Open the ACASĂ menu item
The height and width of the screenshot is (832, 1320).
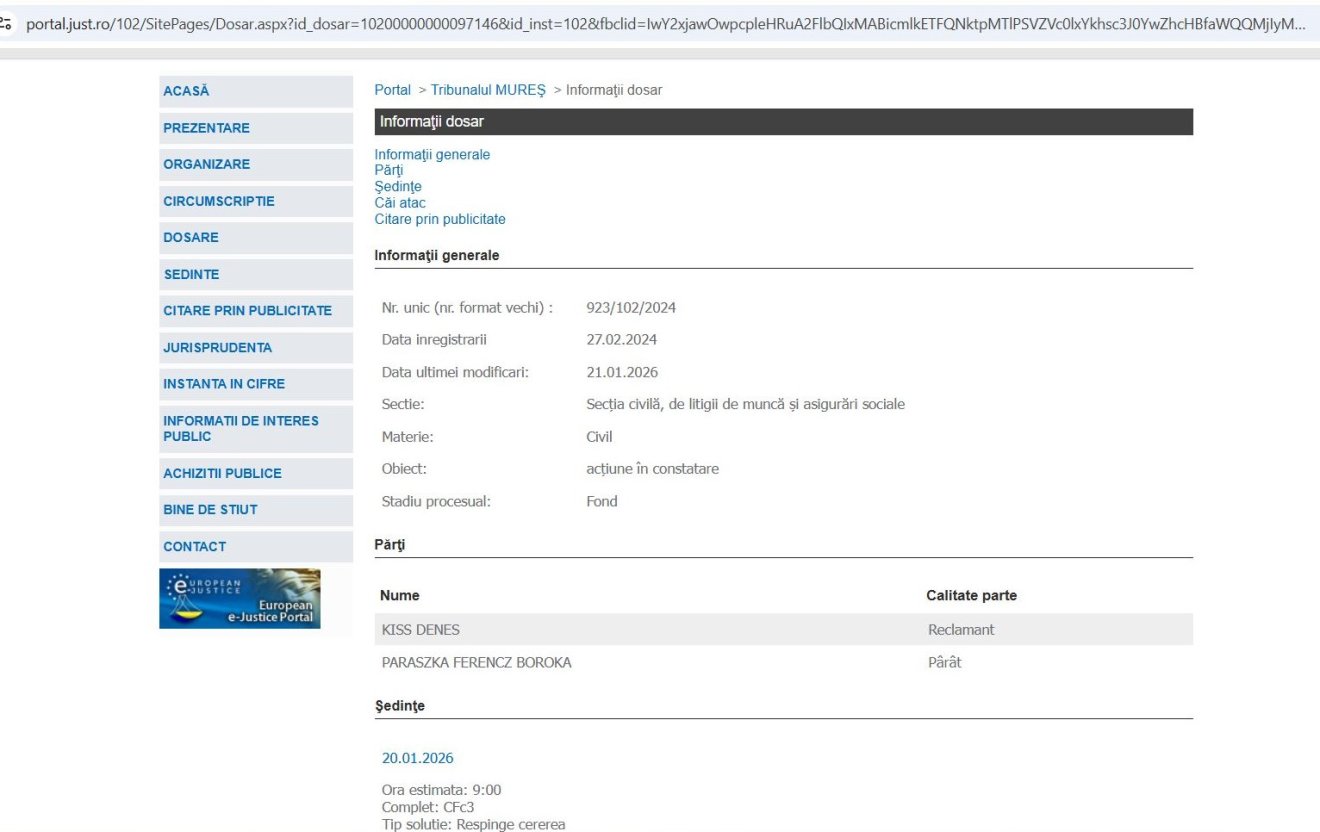tap(187, 91)
